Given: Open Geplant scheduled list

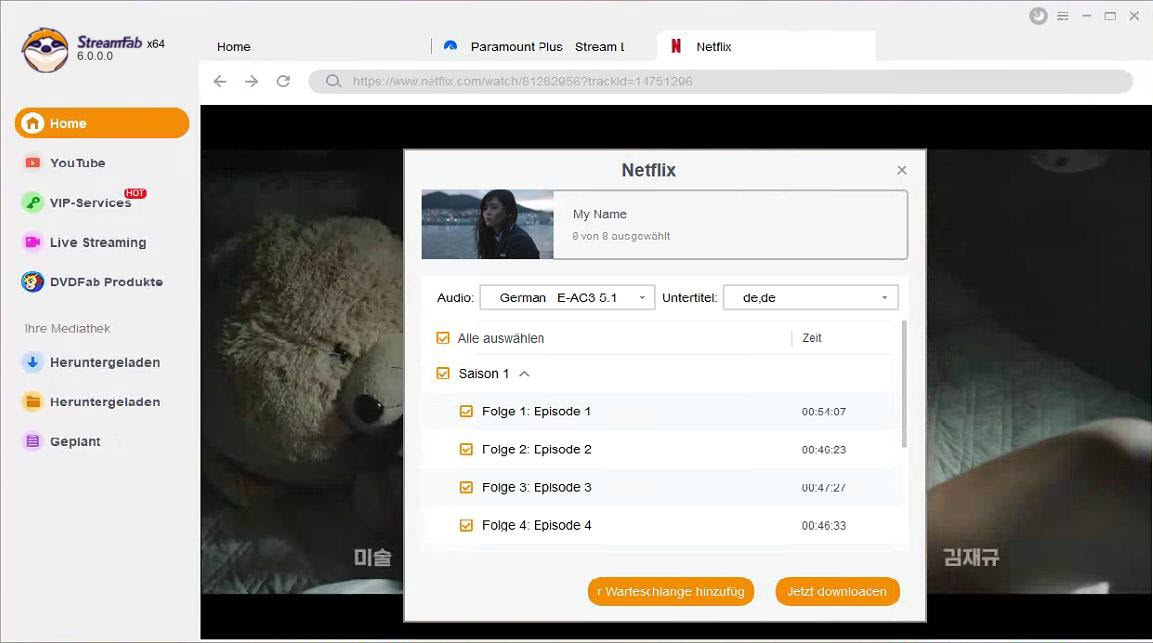Looking at the screenshot, I should (x=75, y=441).
